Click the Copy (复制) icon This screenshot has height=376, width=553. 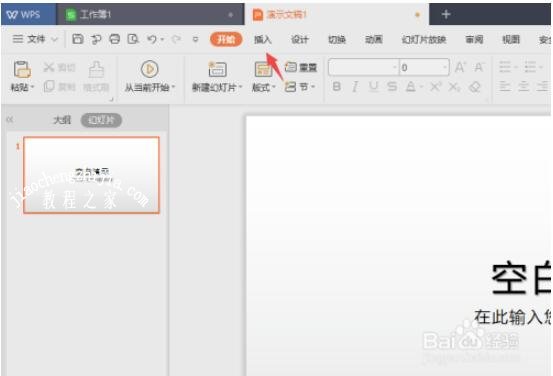tap(49, 86)
